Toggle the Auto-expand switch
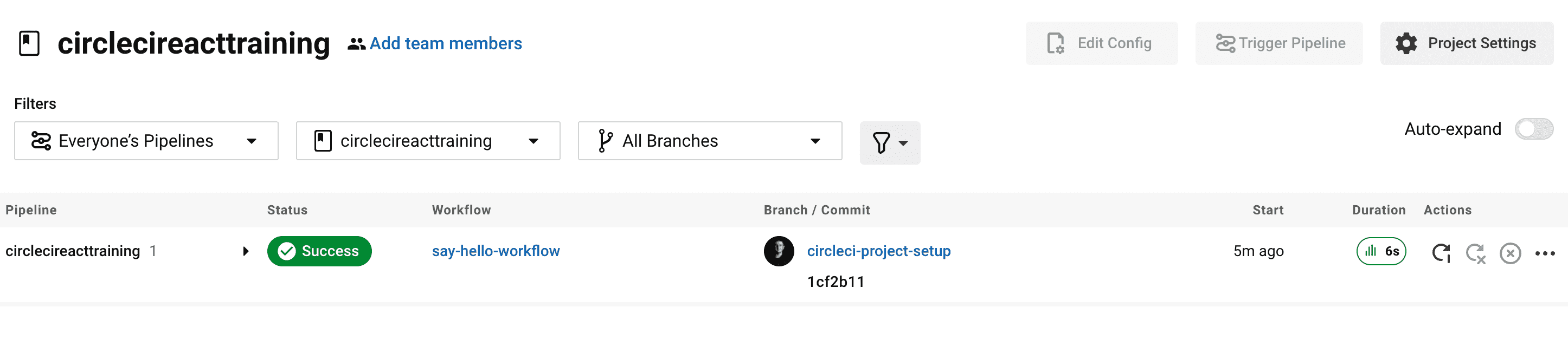1568x340 pixels. click(x=1533, y=129)
